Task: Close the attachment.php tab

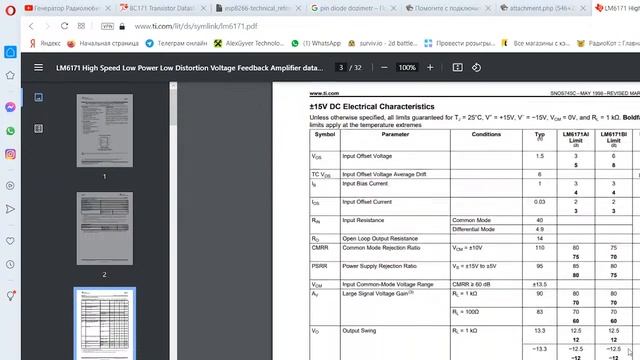Action: click(584, 8)
